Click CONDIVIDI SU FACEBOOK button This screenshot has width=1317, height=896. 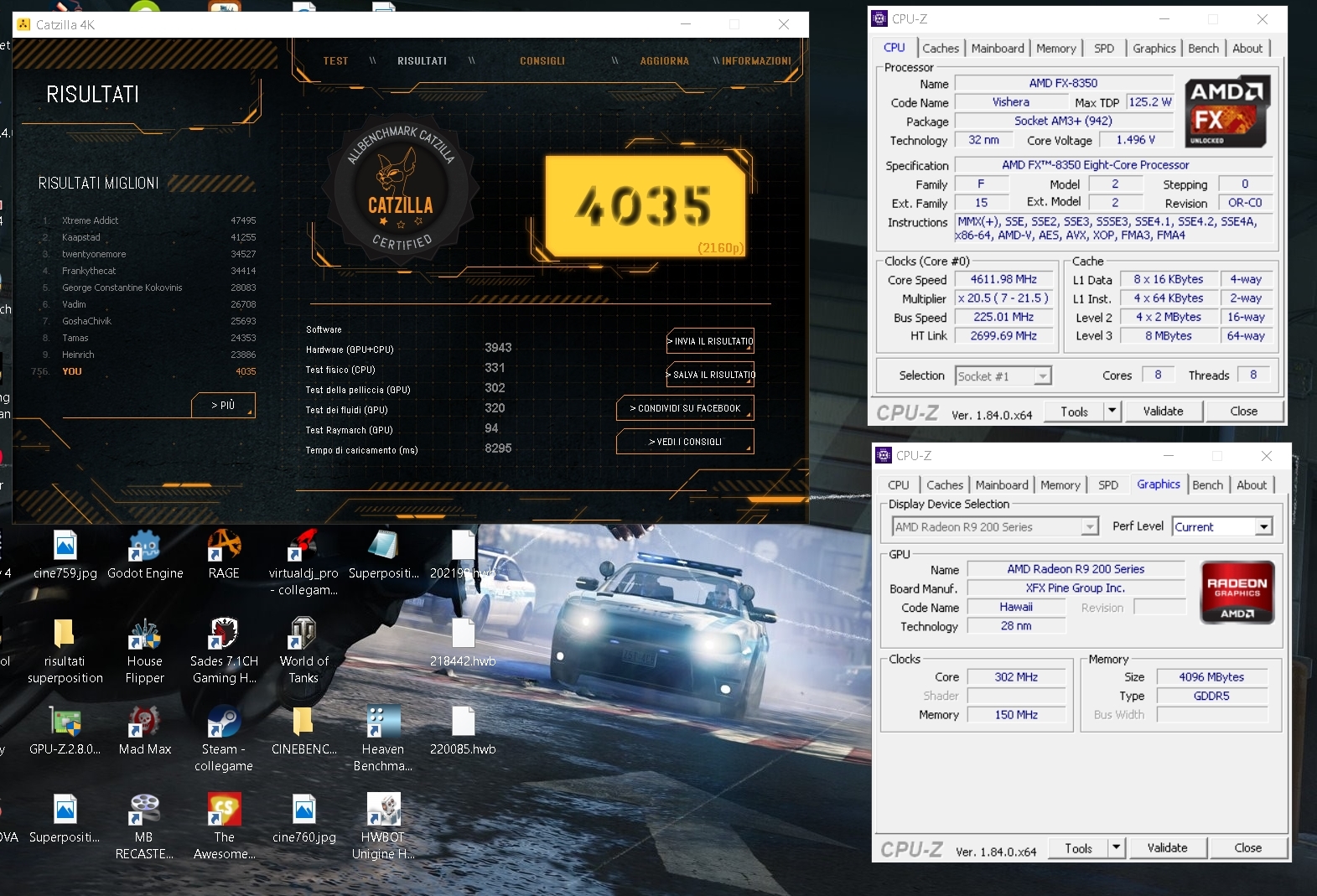[x=685, y=408]
